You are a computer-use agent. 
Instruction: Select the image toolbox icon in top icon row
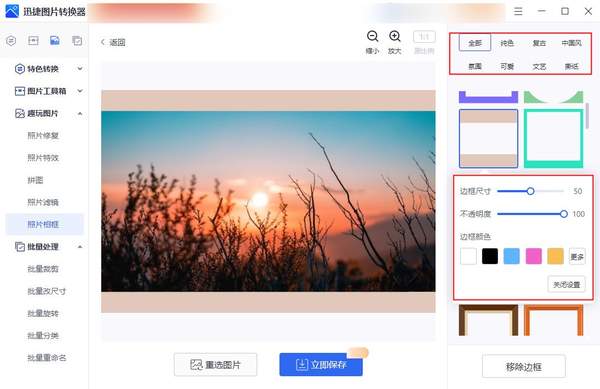coord(33,41)
